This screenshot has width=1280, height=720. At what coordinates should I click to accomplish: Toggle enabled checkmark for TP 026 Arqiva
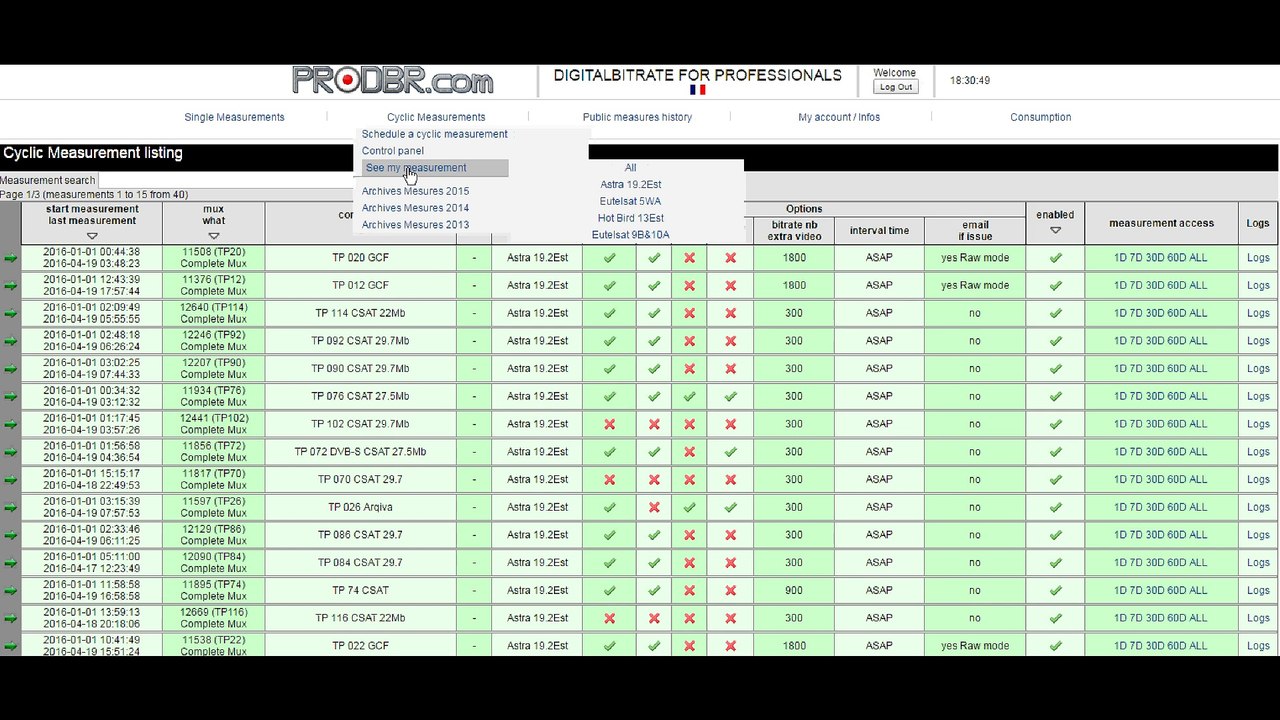[1055, 508]
